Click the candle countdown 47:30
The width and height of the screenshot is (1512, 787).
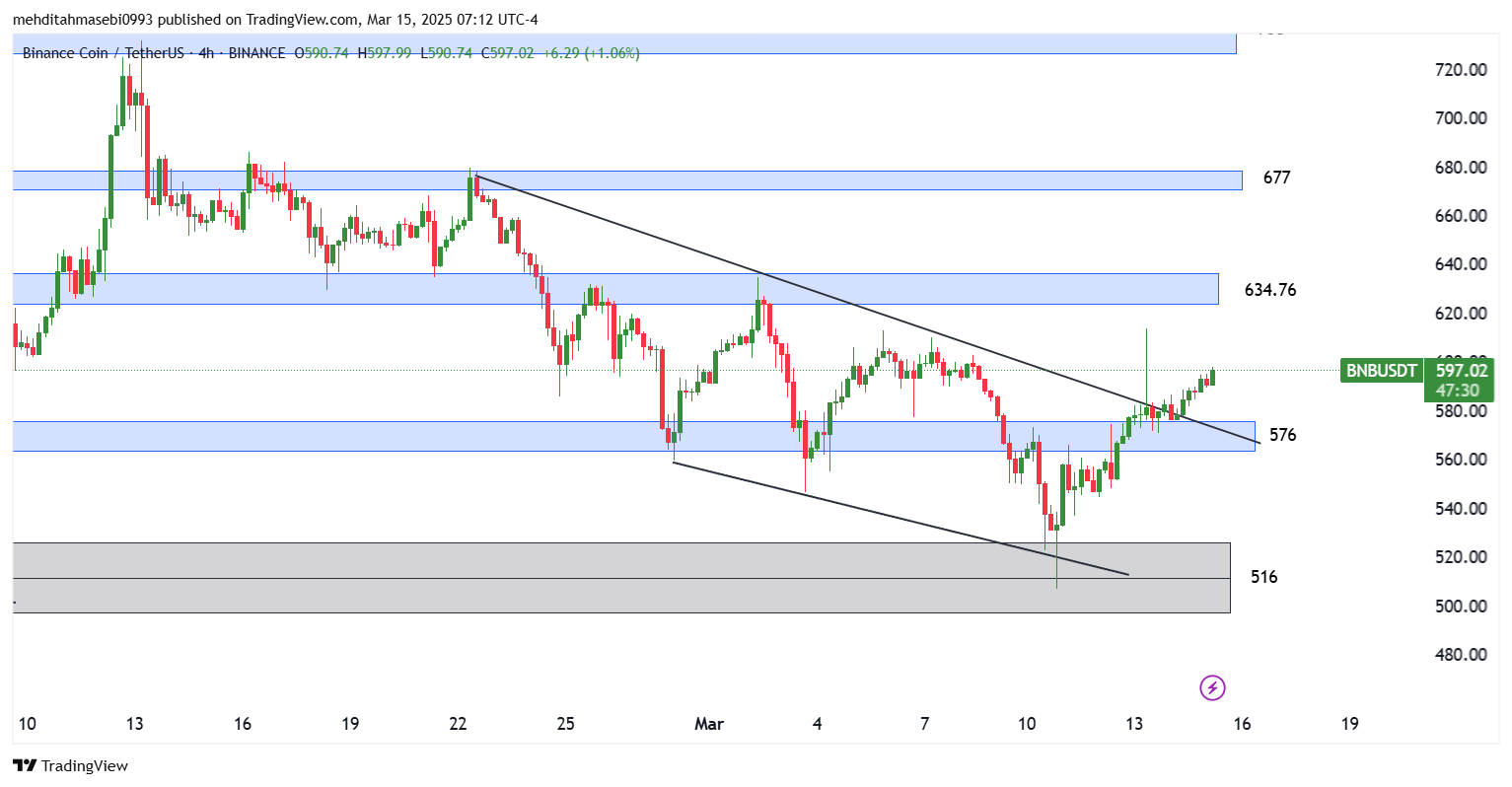coord(1457,391)
